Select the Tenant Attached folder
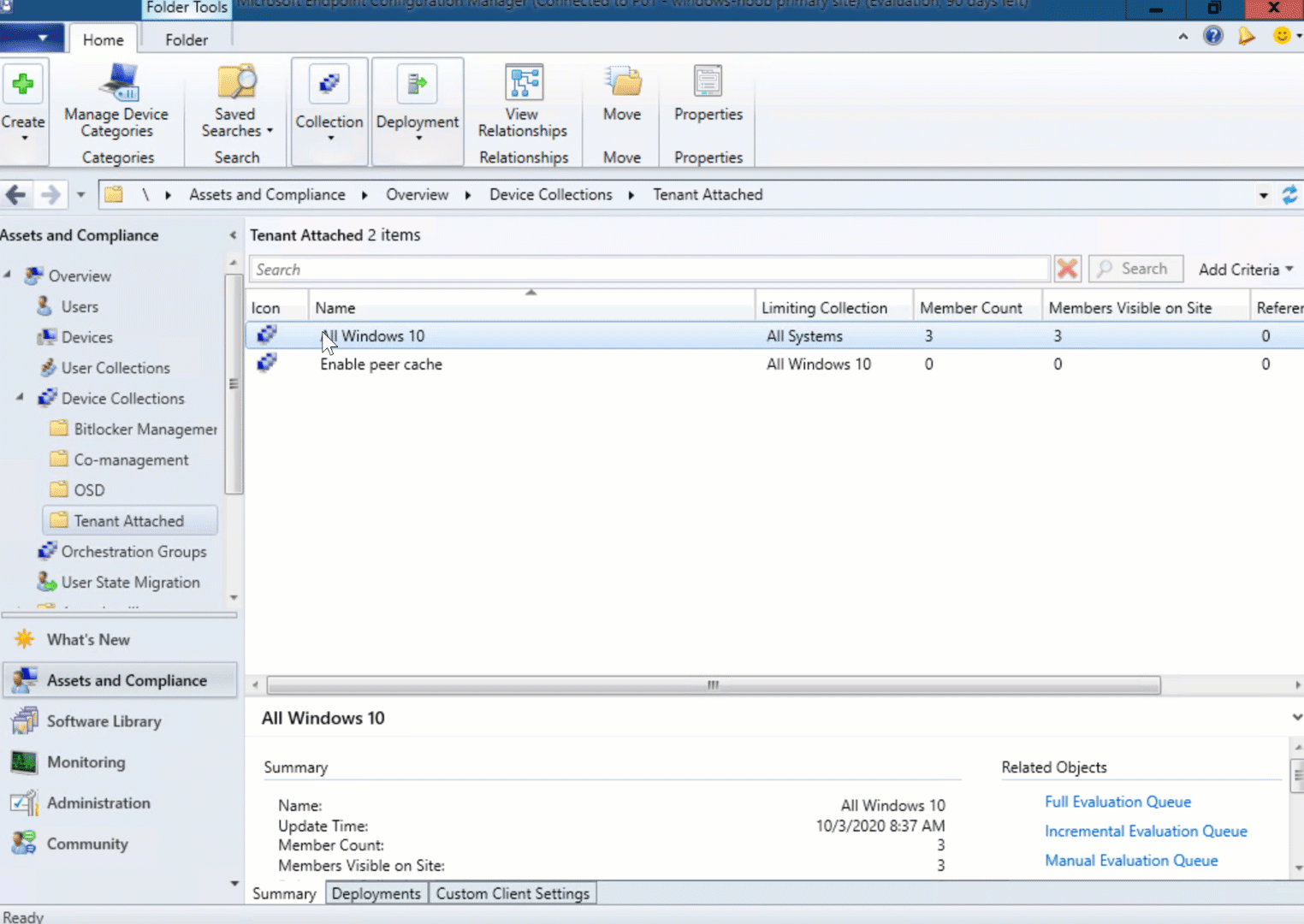The height and width of the screenshot is (924, 1304). coord(128,521)
